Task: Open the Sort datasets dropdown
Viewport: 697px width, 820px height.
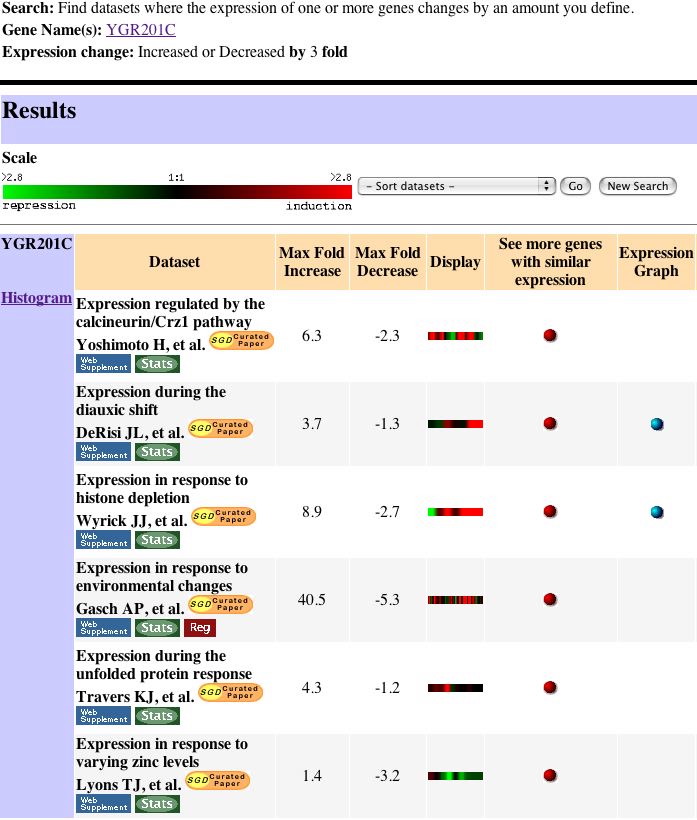Action: tap(456, 186)
